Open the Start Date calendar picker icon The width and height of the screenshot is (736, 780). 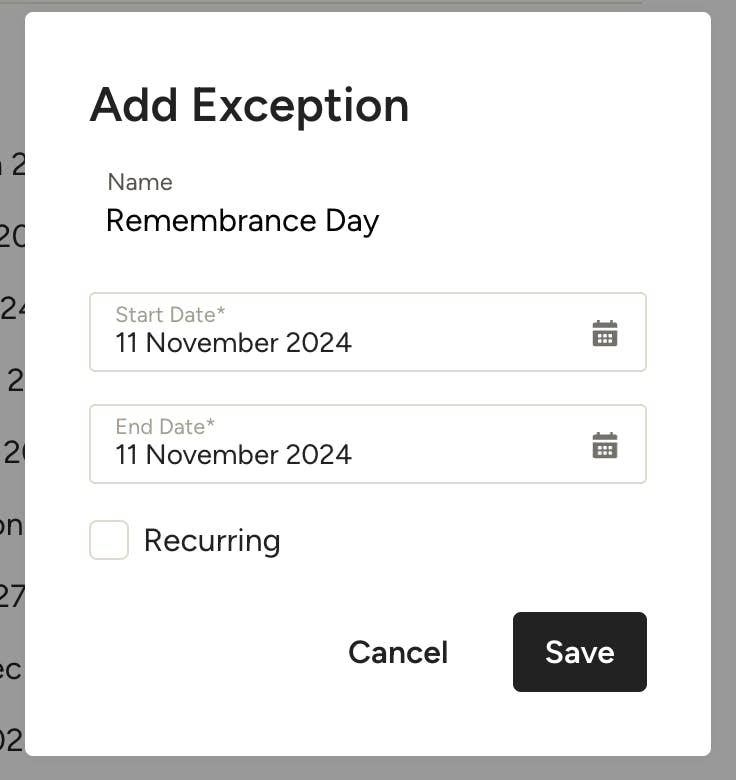coord(605,334)
